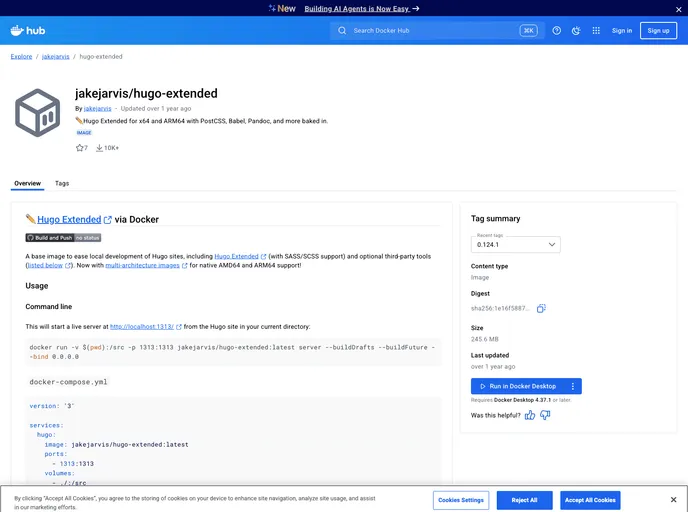Screen dimensions: 688x512
Task: Click the Tag summary heading
Action: click(495, 218)
